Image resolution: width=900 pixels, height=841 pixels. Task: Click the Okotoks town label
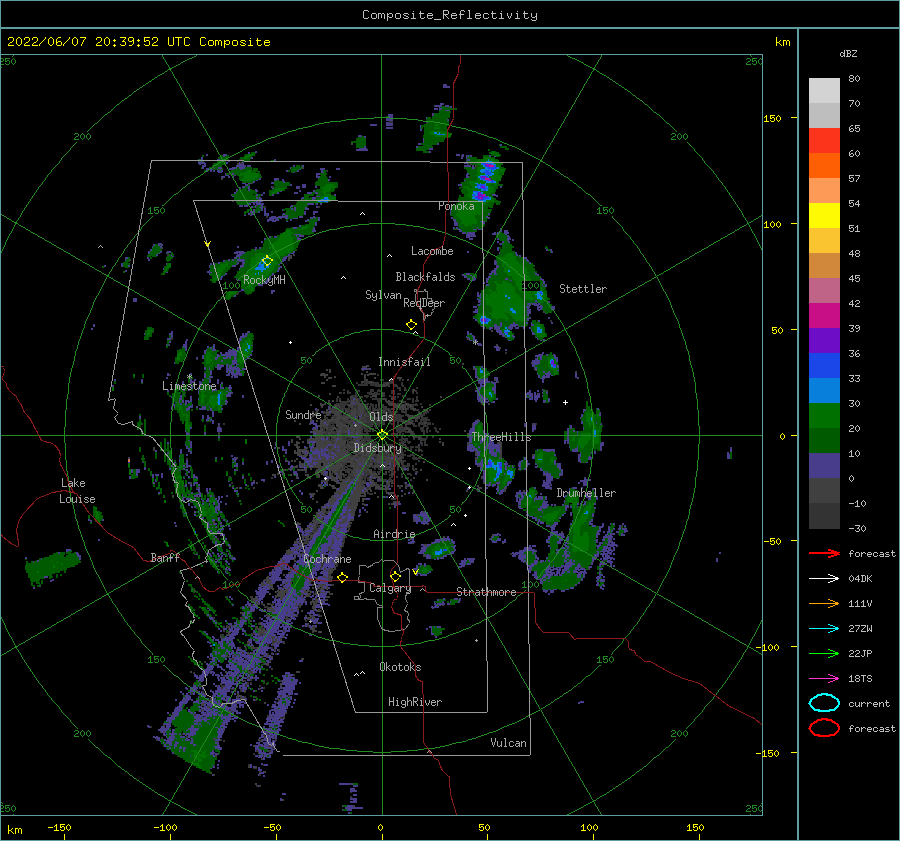(400, 667)
